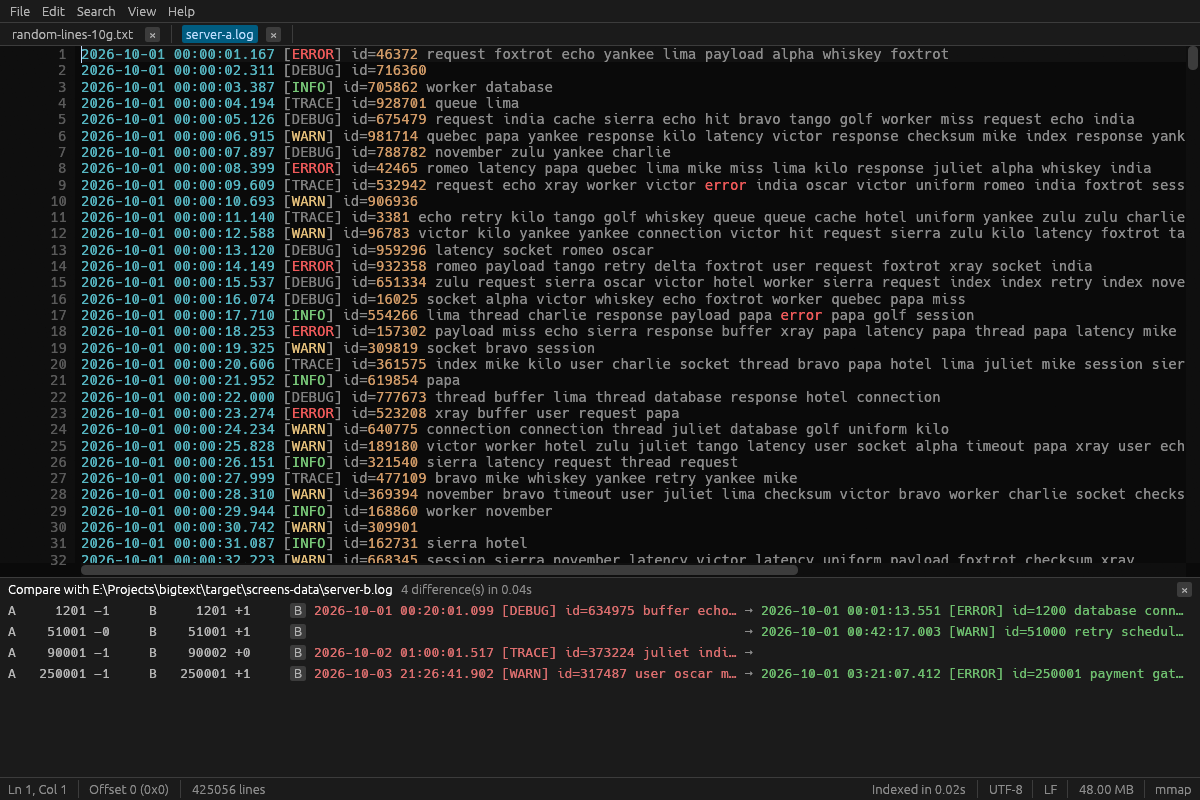Open the Help menu

pos(182,11)
